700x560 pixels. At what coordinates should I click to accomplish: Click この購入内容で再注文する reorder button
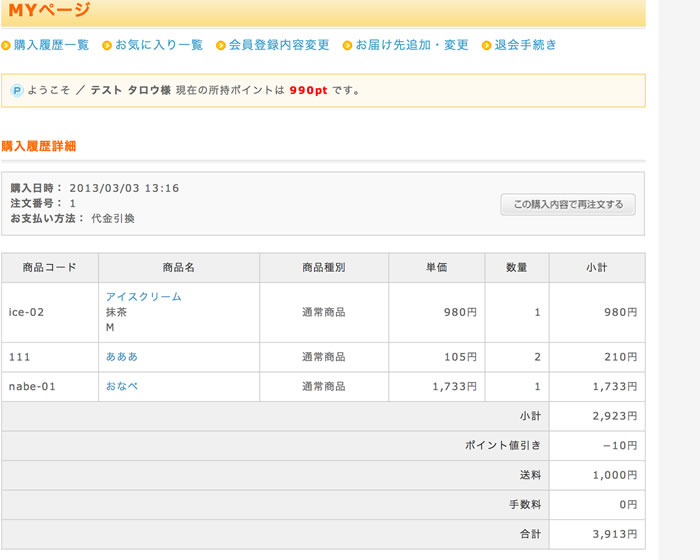(x=568, y=205)
